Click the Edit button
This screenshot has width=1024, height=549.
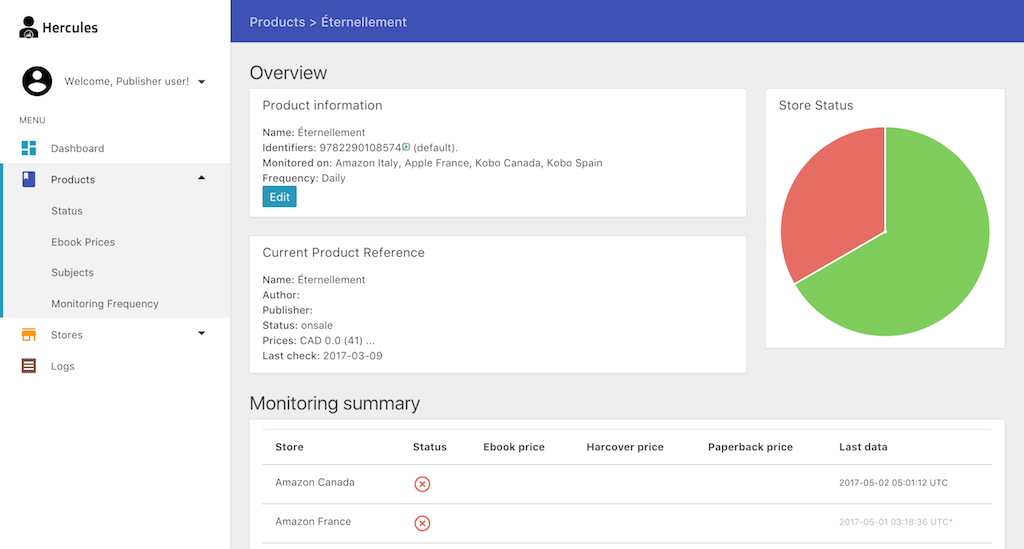point(280,197)
